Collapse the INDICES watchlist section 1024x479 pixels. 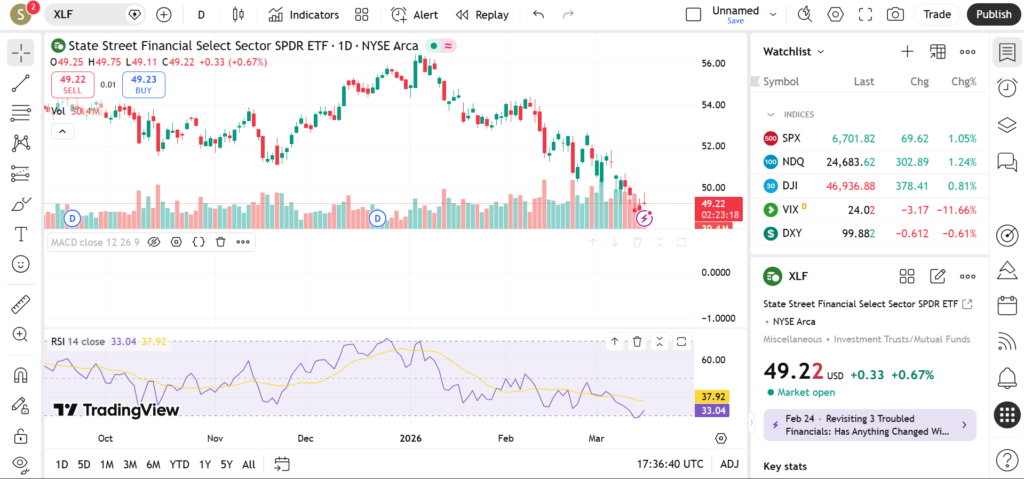771,115
